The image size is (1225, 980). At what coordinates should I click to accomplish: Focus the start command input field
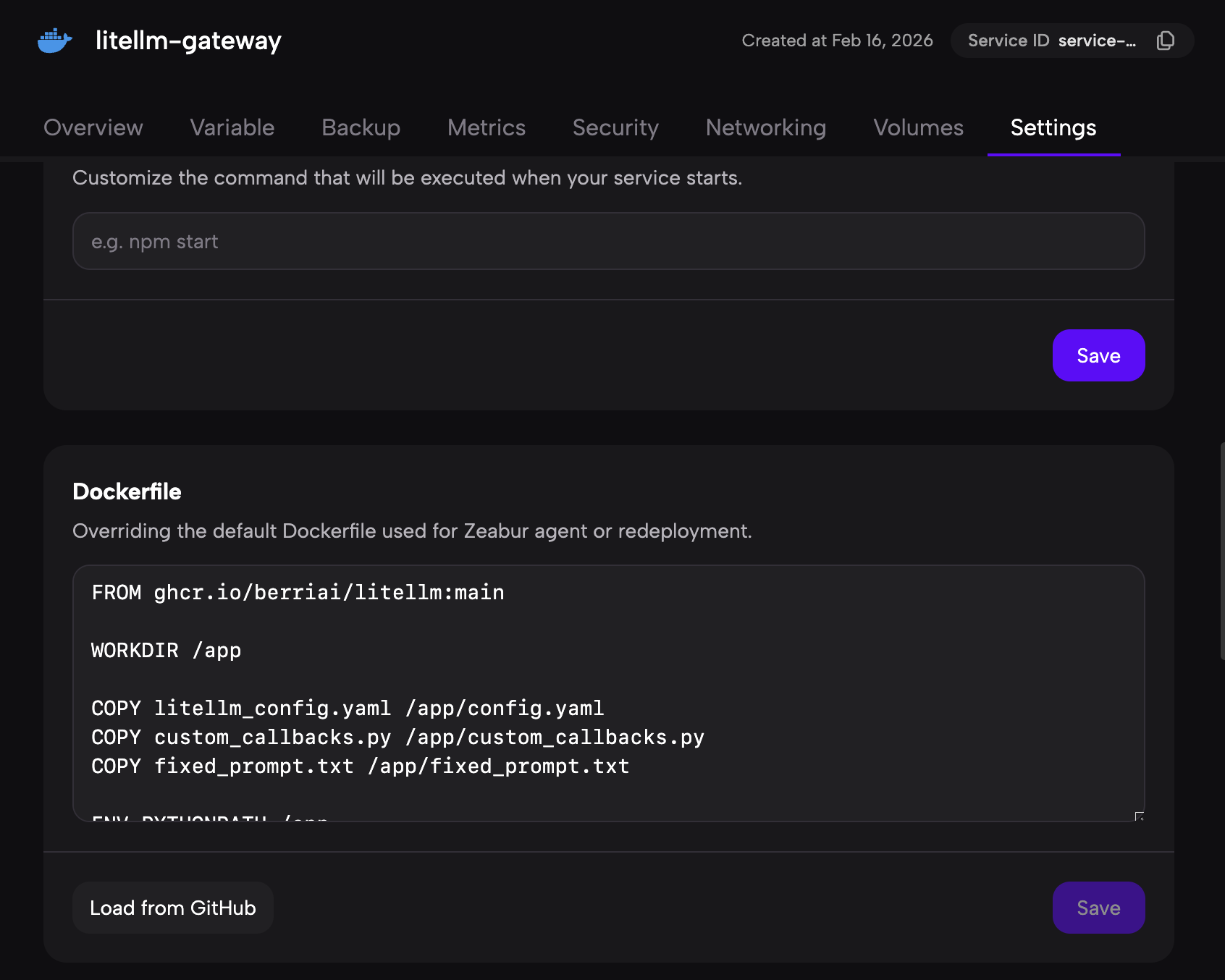pos(609,241)
